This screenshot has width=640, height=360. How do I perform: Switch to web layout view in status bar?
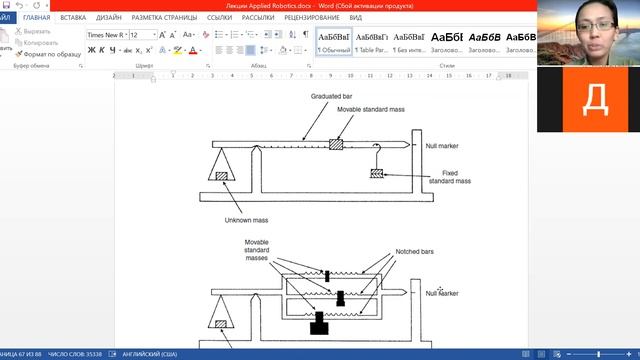click(x=557, y=354)
